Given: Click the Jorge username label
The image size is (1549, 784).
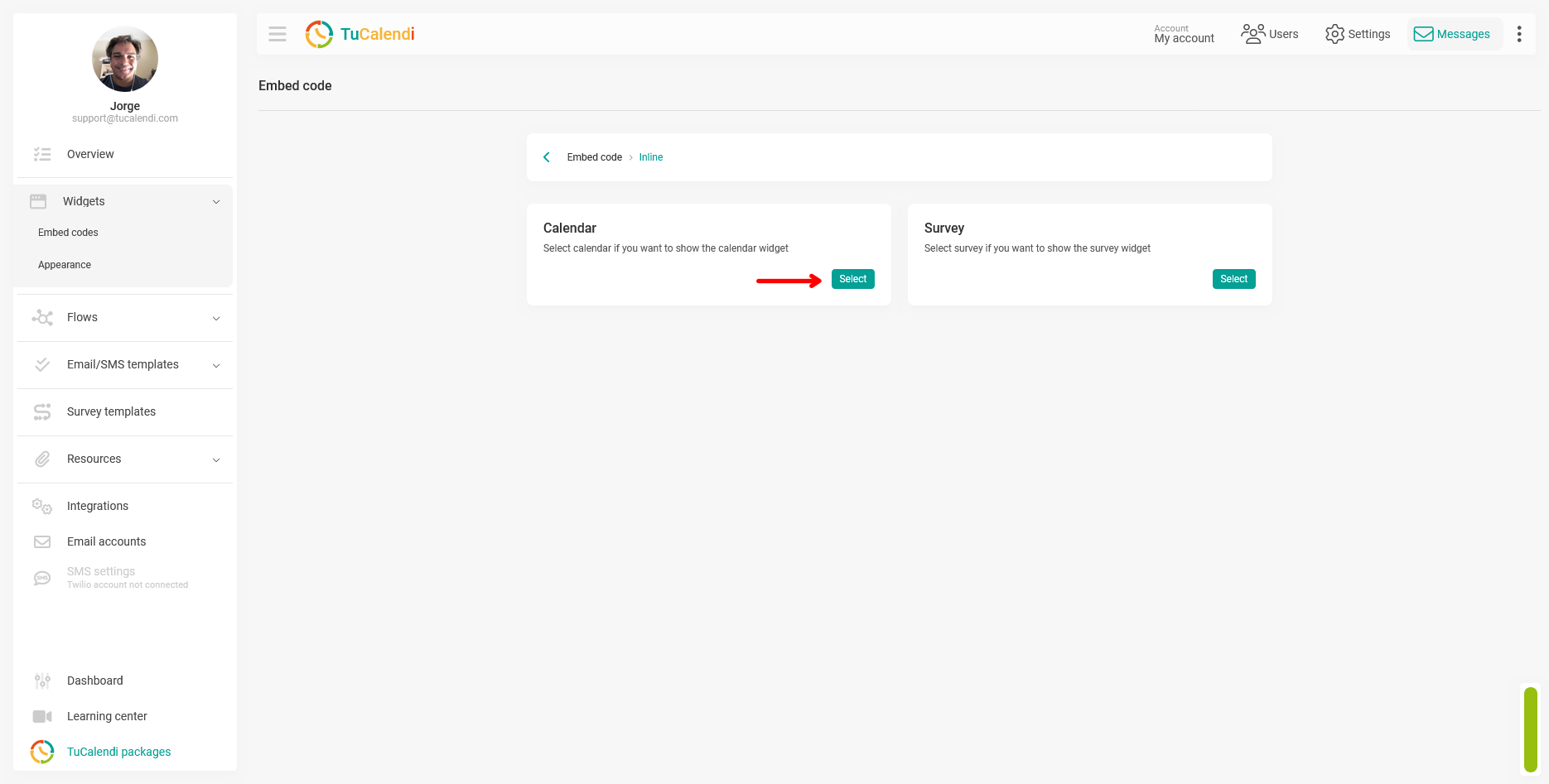Looking at the screenshot, I should 125,106.
